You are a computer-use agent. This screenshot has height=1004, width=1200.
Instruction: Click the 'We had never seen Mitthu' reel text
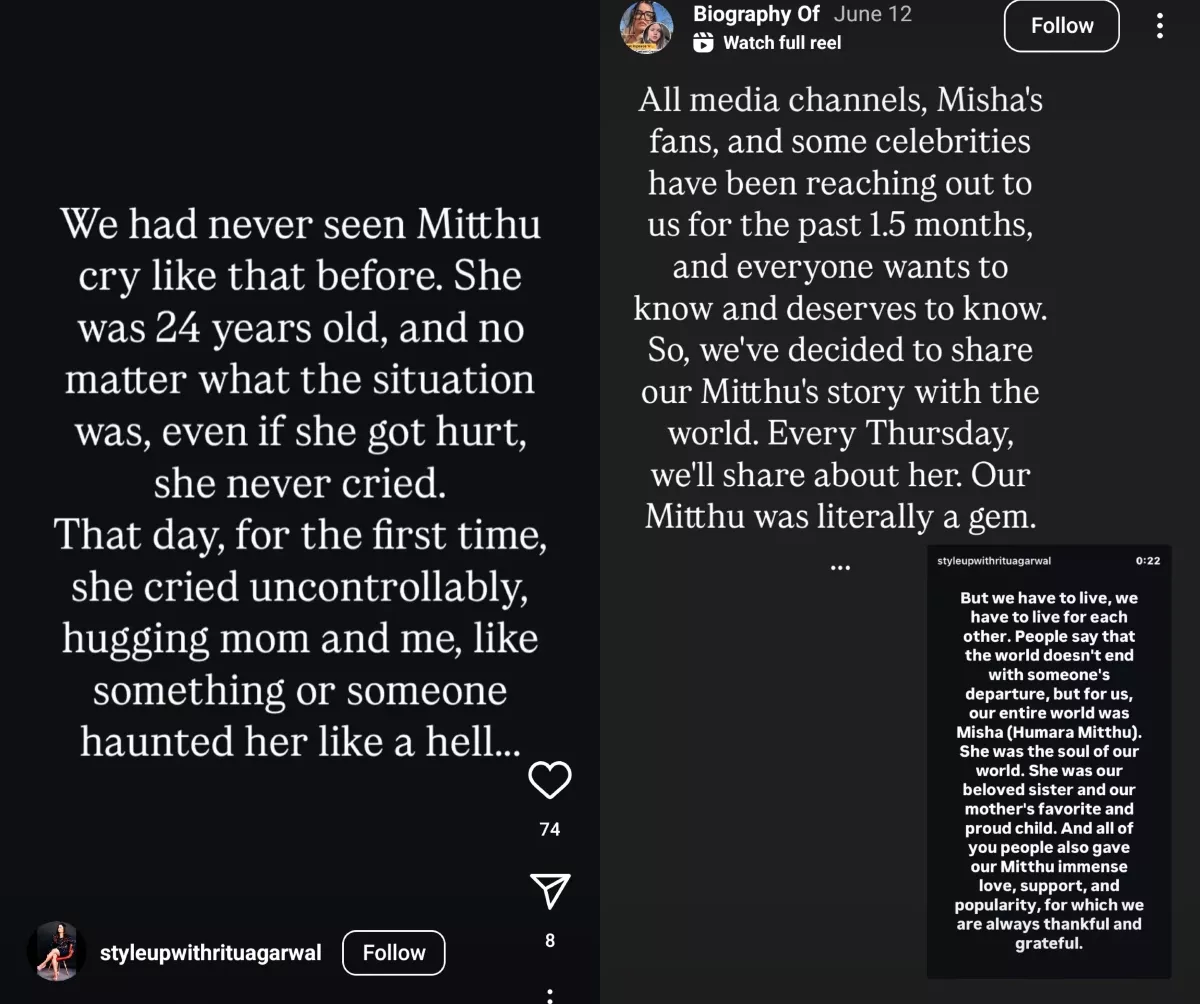[300, 483]
